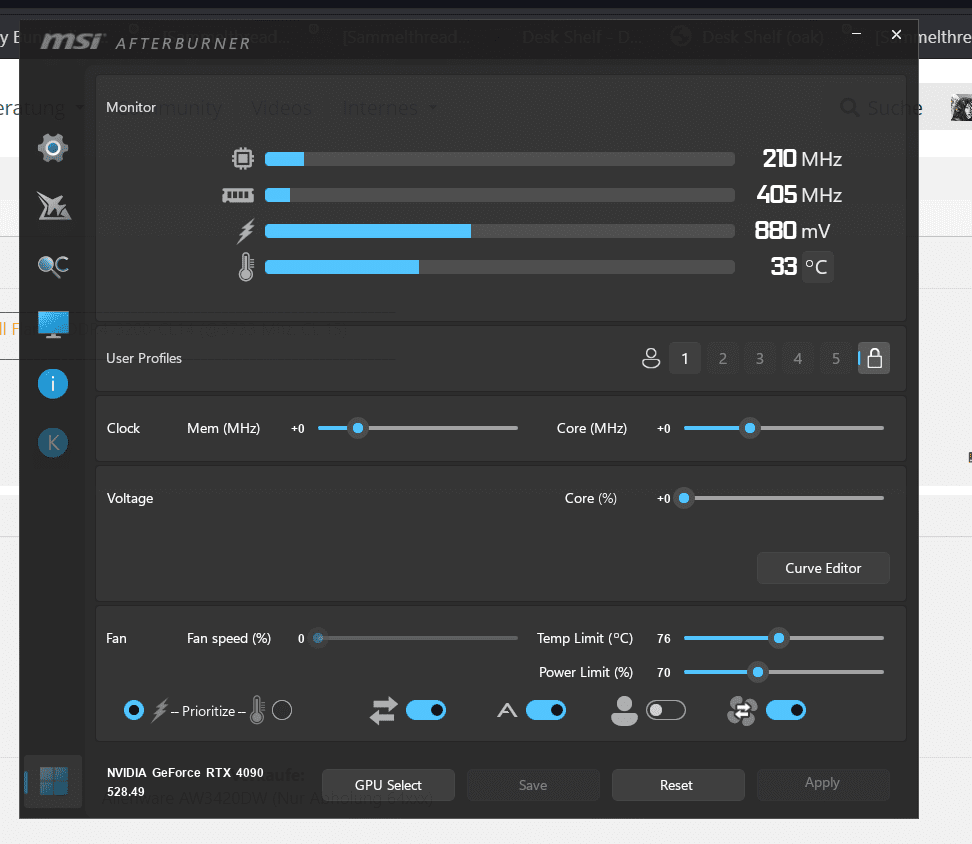Viewport: 972px width, 844px height.
Task: Click the 33 temperature reading
Action: point(784,267)
